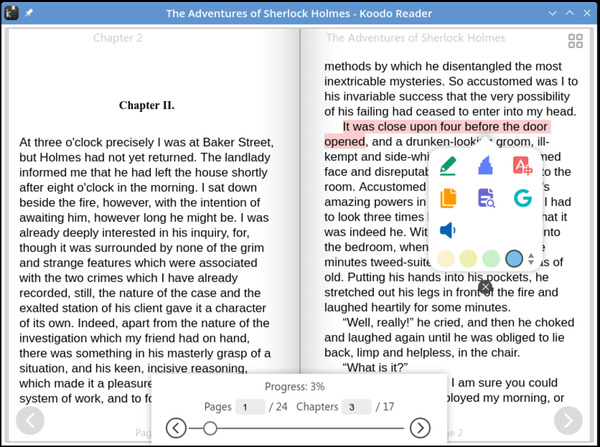The image size is (600, 447).
Task: Read the selection aloud with the speaker icon
Action: [x=447, y=230]
